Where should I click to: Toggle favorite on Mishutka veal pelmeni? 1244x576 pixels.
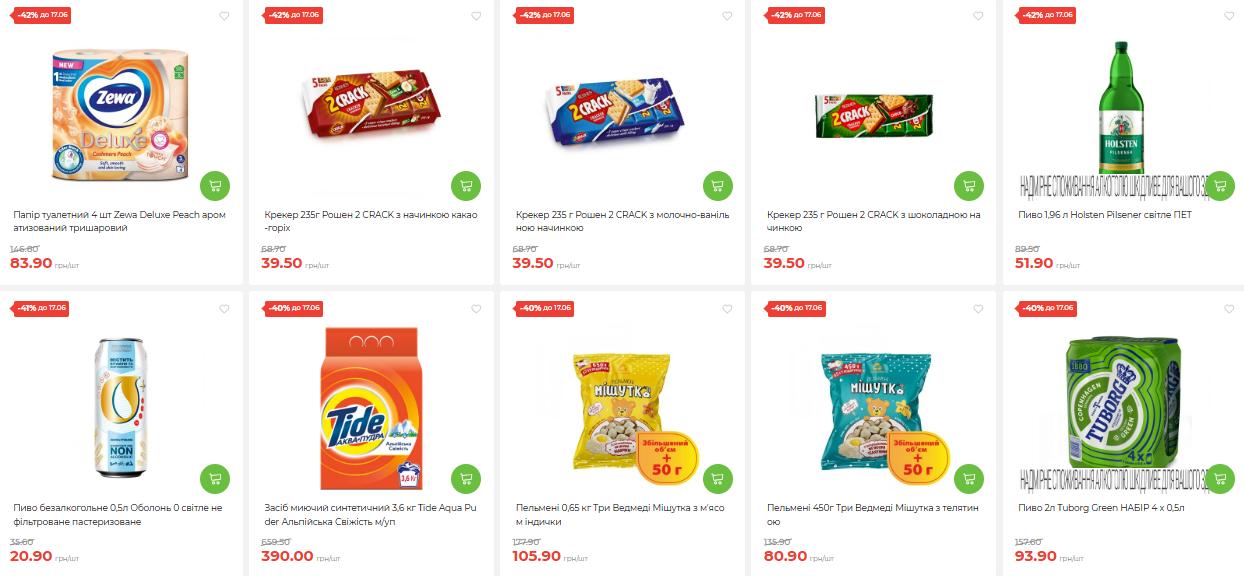[x=977, y=309]
